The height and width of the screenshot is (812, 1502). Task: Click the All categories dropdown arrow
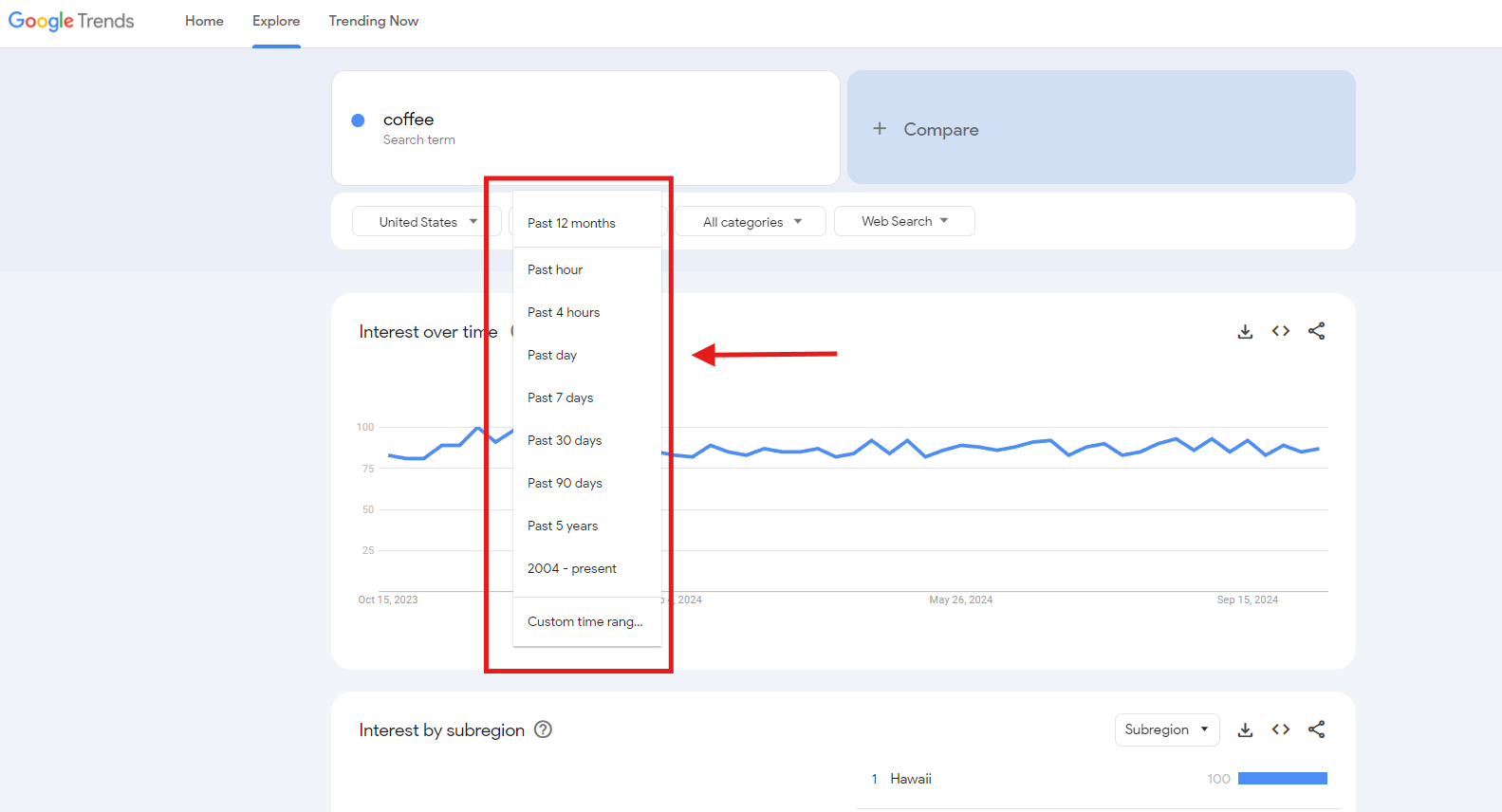coord(798,221)
